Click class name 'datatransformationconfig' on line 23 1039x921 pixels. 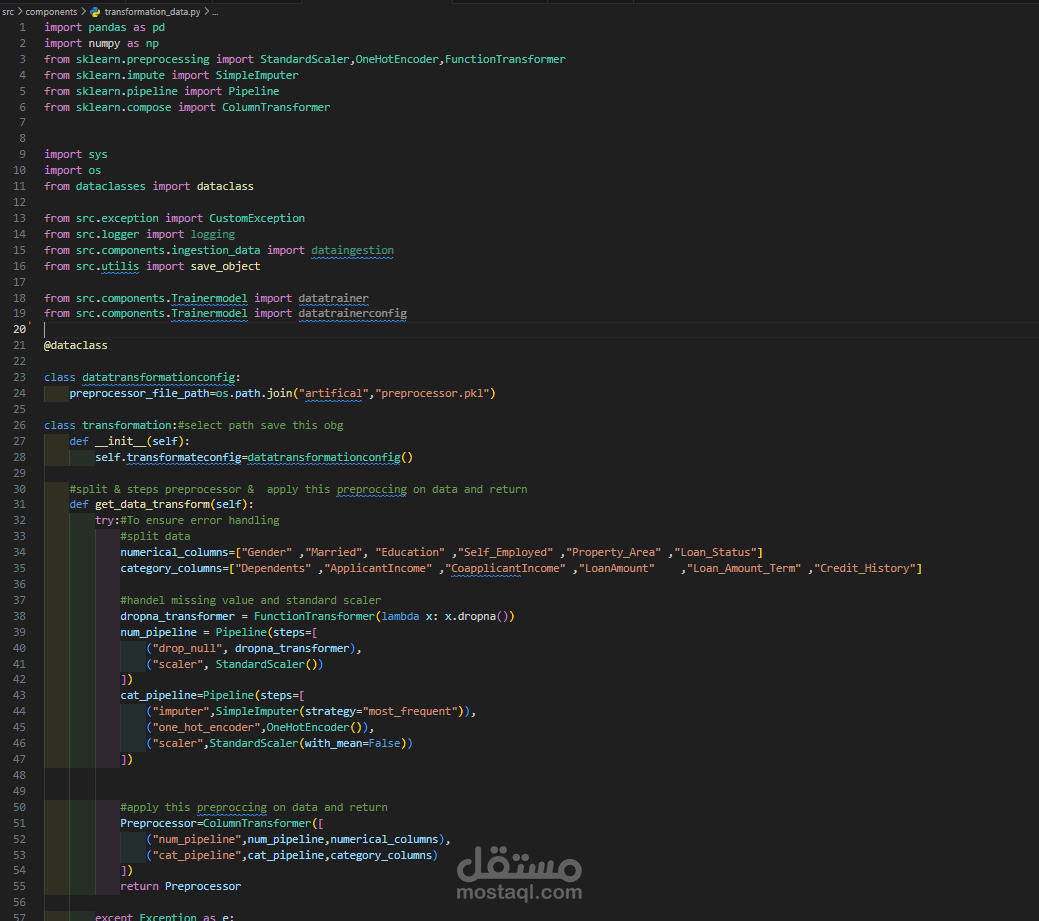tap(158, 377)
